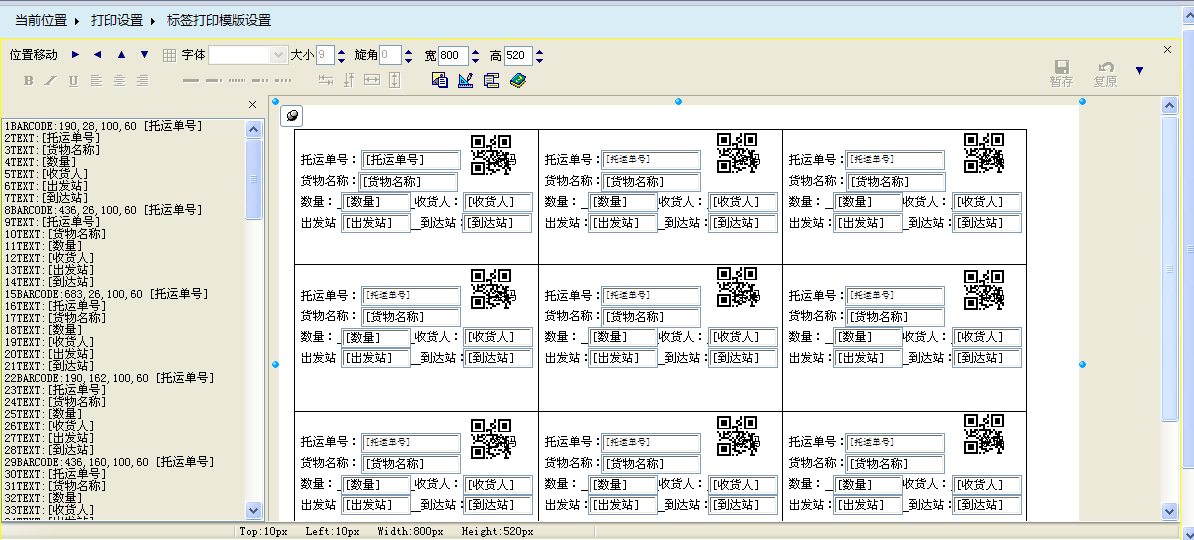Decrease 宽 width with down arrow
Screen dimensions: 1194x540
tap(475, 60)
